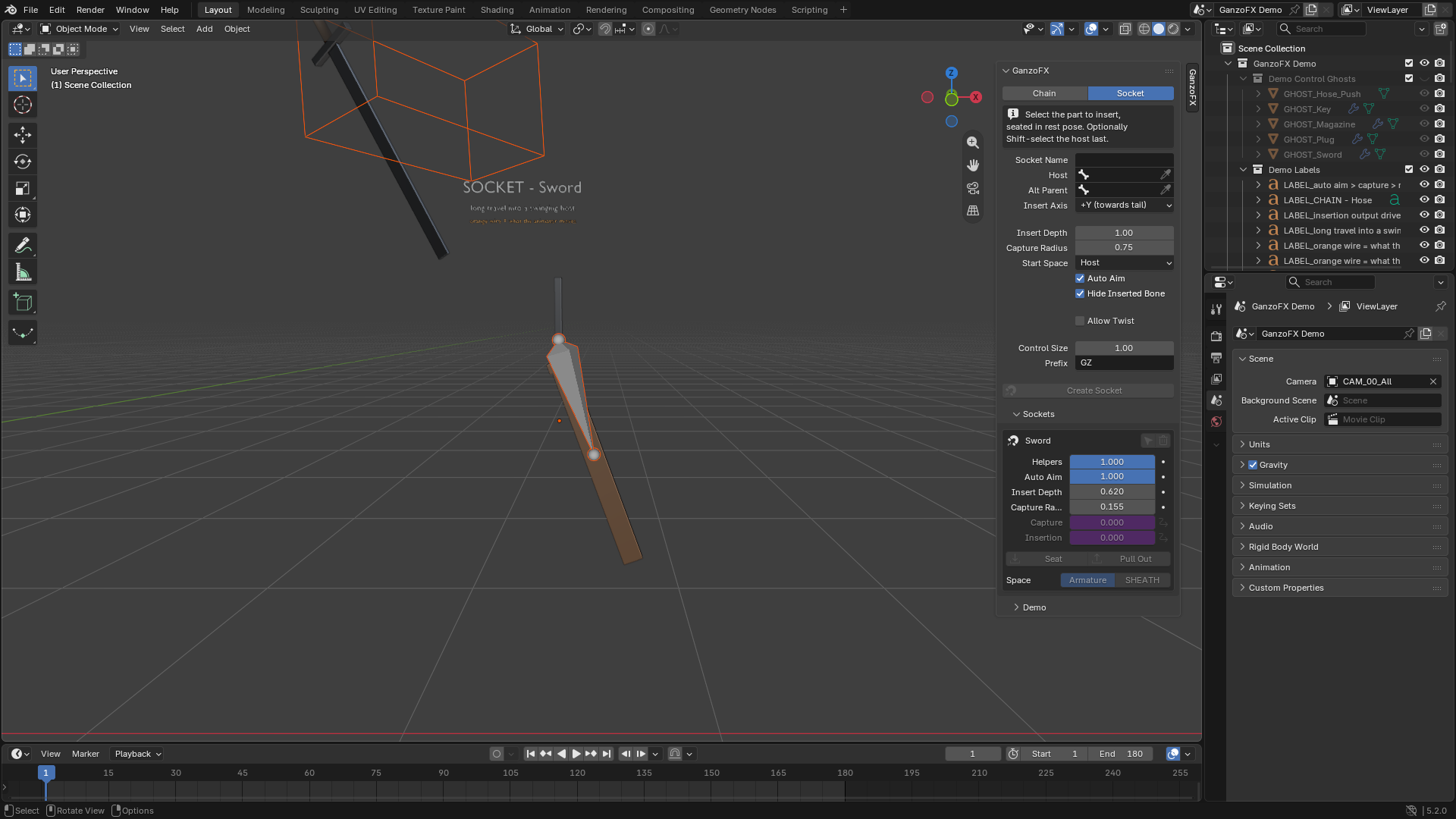The width and height of the screenshot is (1456, 819).
Task: Select the SHEATH space button
Action: [x=1142, y=580]
